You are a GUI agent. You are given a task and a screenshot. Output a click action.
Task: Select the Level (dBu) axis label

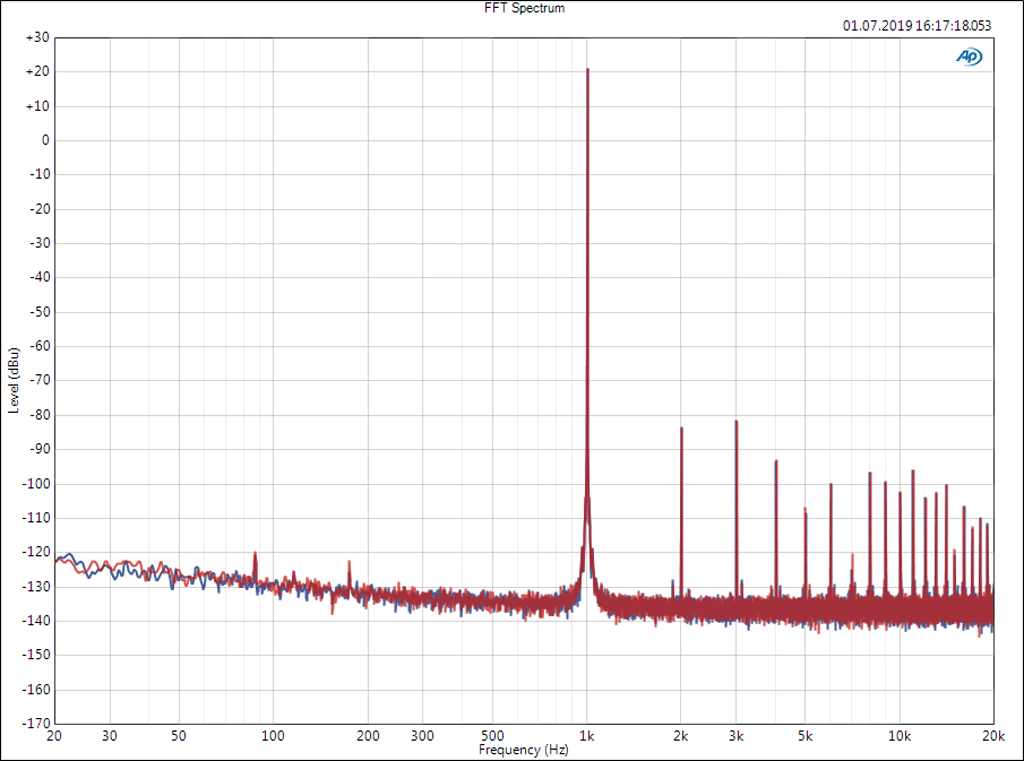click(x=13, y=381)
